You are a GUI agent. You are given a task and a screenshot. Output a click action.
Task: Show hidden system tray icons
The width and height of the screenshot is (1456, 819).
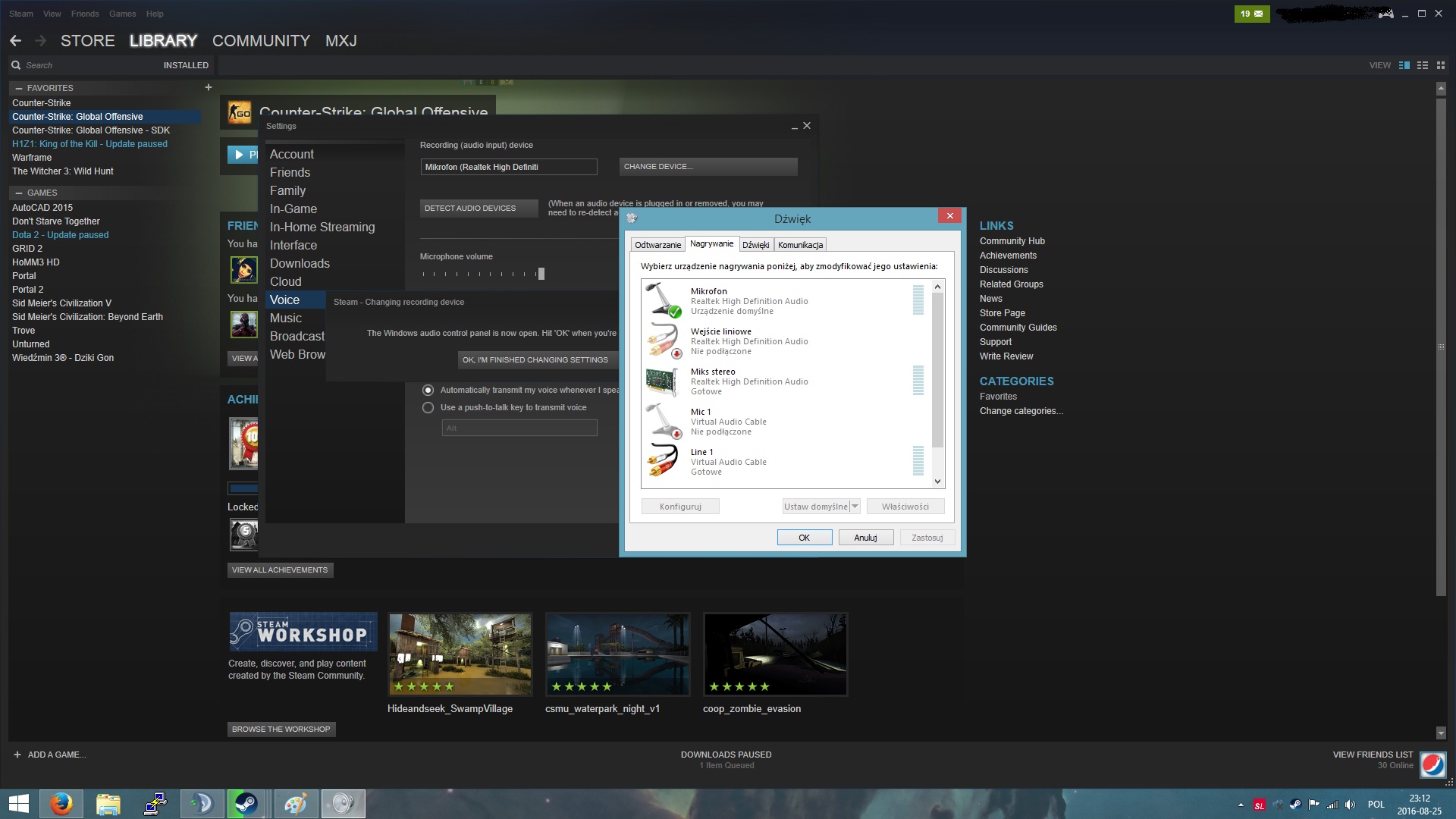pos(1241,805)
